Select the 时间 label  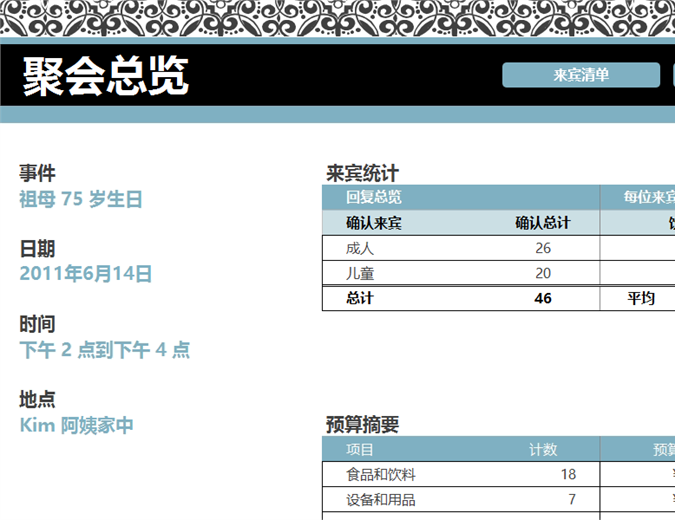pos(37,324)
